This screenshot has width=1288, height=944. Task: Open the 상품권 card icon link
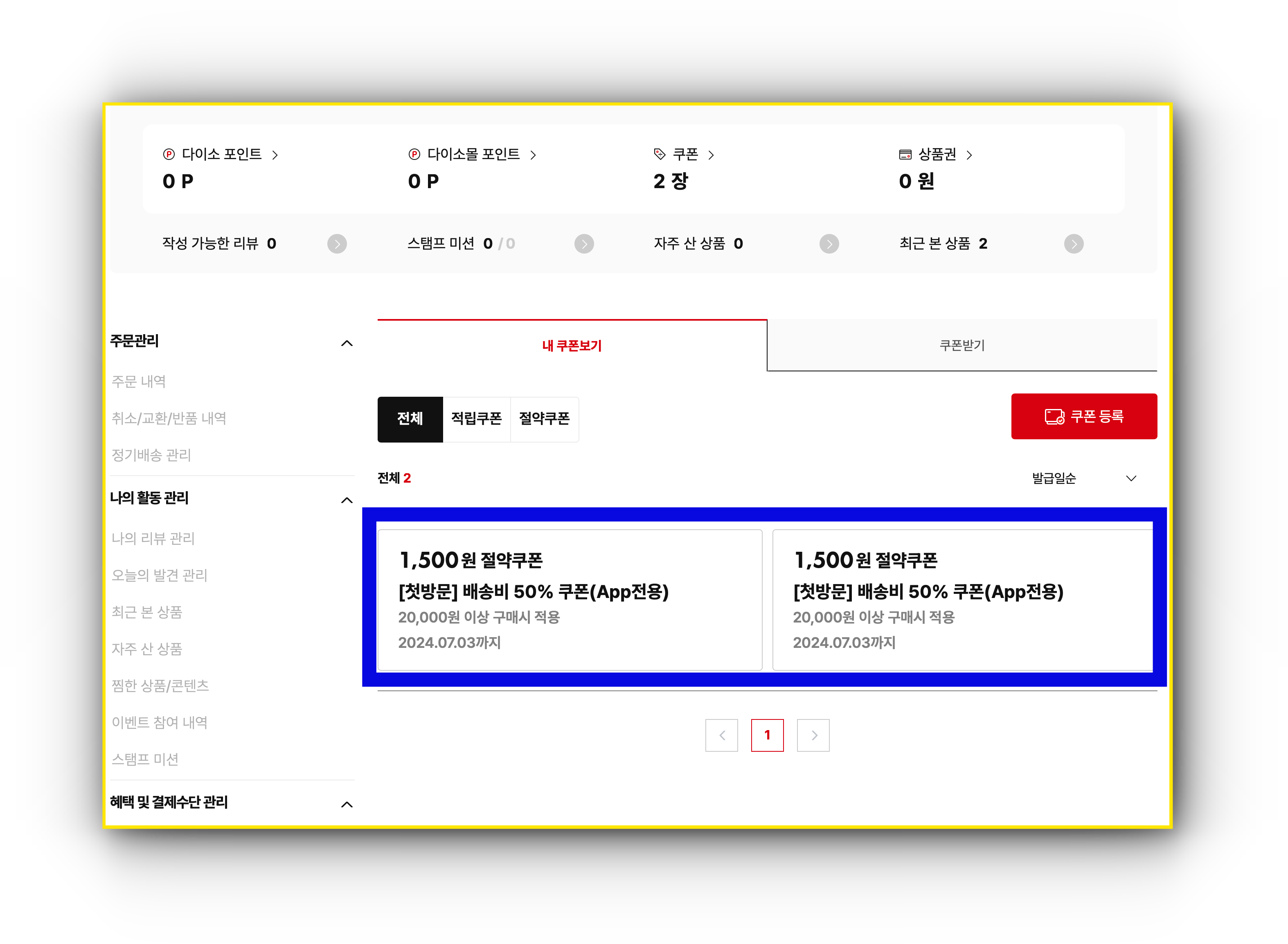[905, 154]
